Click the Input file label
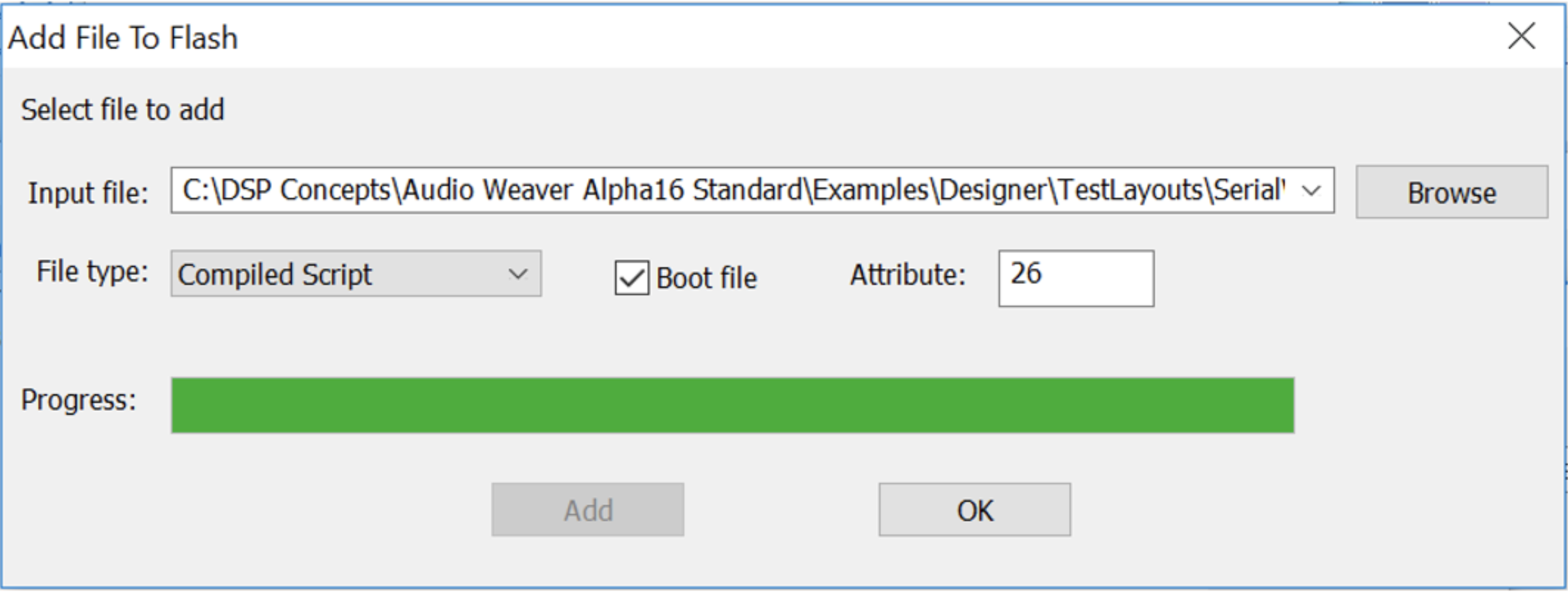 click(88, 193)
